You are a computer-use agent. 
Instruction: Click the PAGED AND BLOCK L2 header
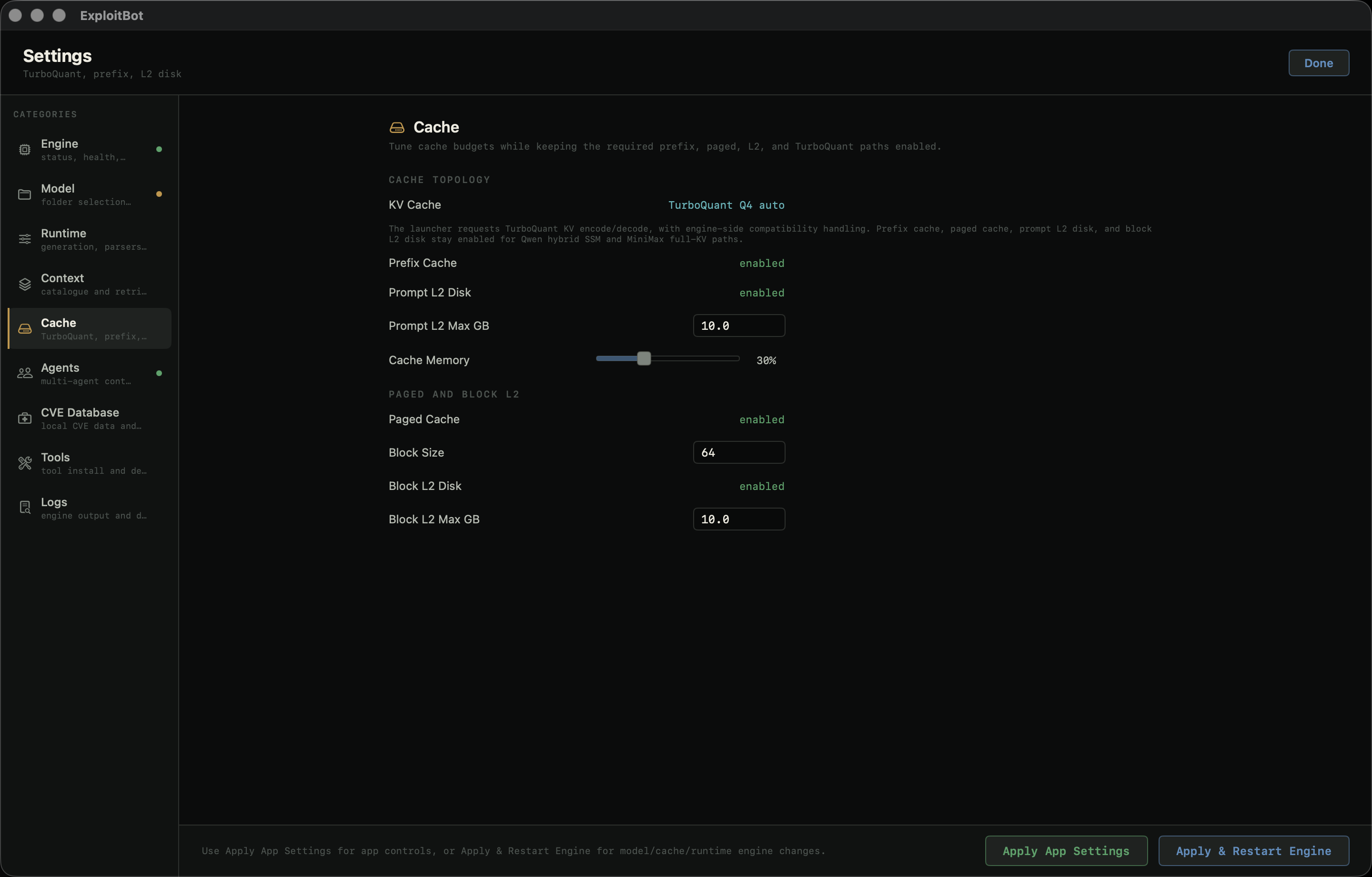(454, 395)
